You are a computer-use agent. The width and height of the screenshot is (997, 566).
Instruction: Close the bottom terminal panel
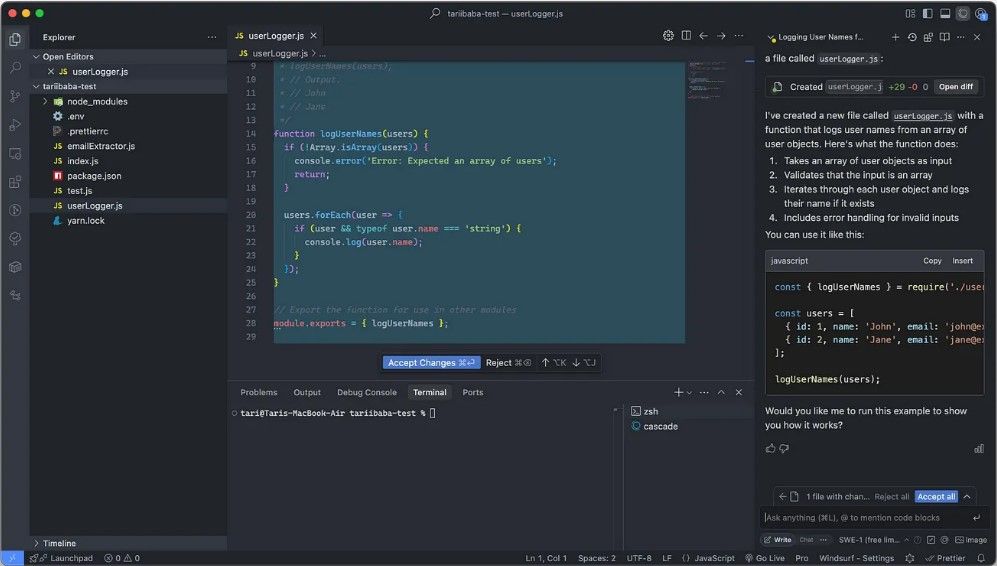click(739, 392)
